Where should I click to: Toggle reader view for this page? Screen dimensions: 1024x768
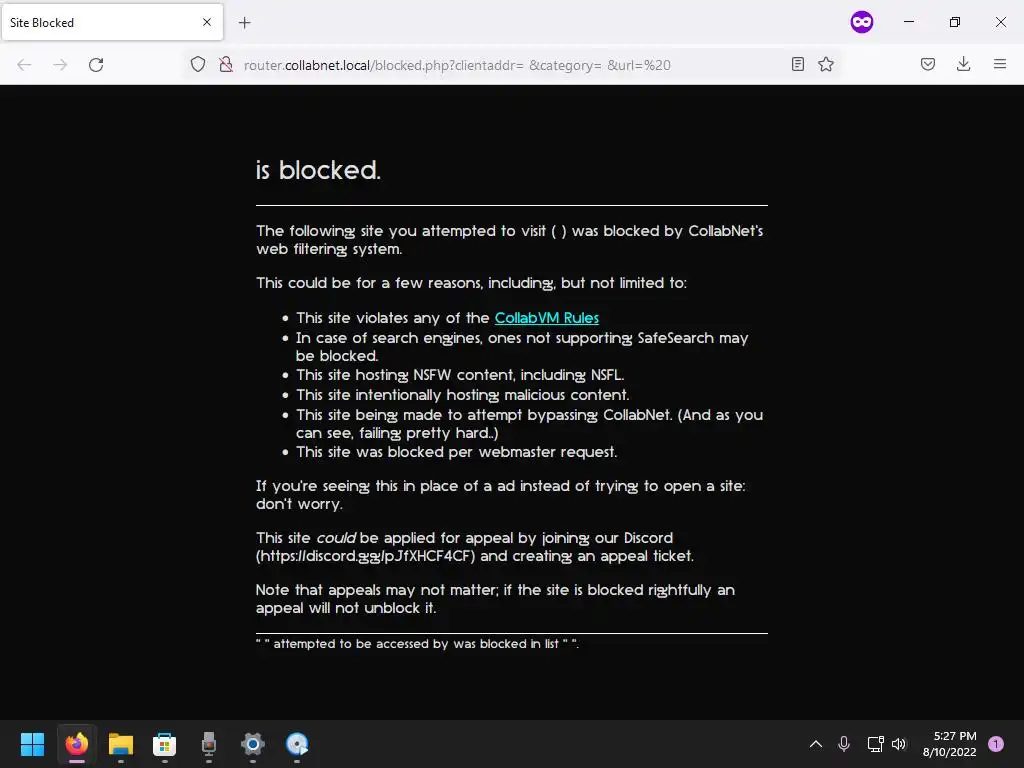tap(797, 64)
